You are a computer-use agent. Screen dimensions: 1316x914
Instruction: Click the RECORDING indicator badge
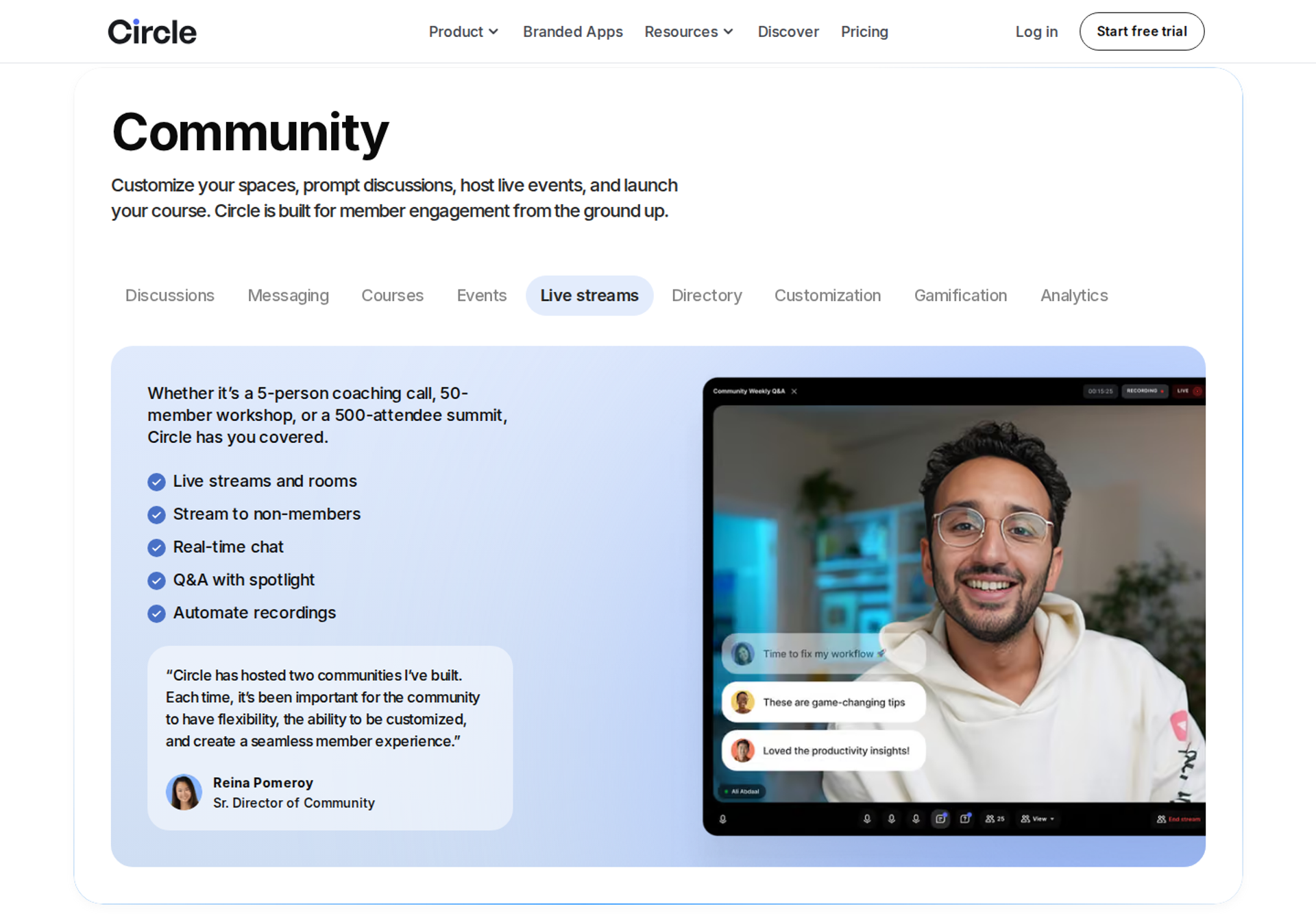click(1145, 391)
